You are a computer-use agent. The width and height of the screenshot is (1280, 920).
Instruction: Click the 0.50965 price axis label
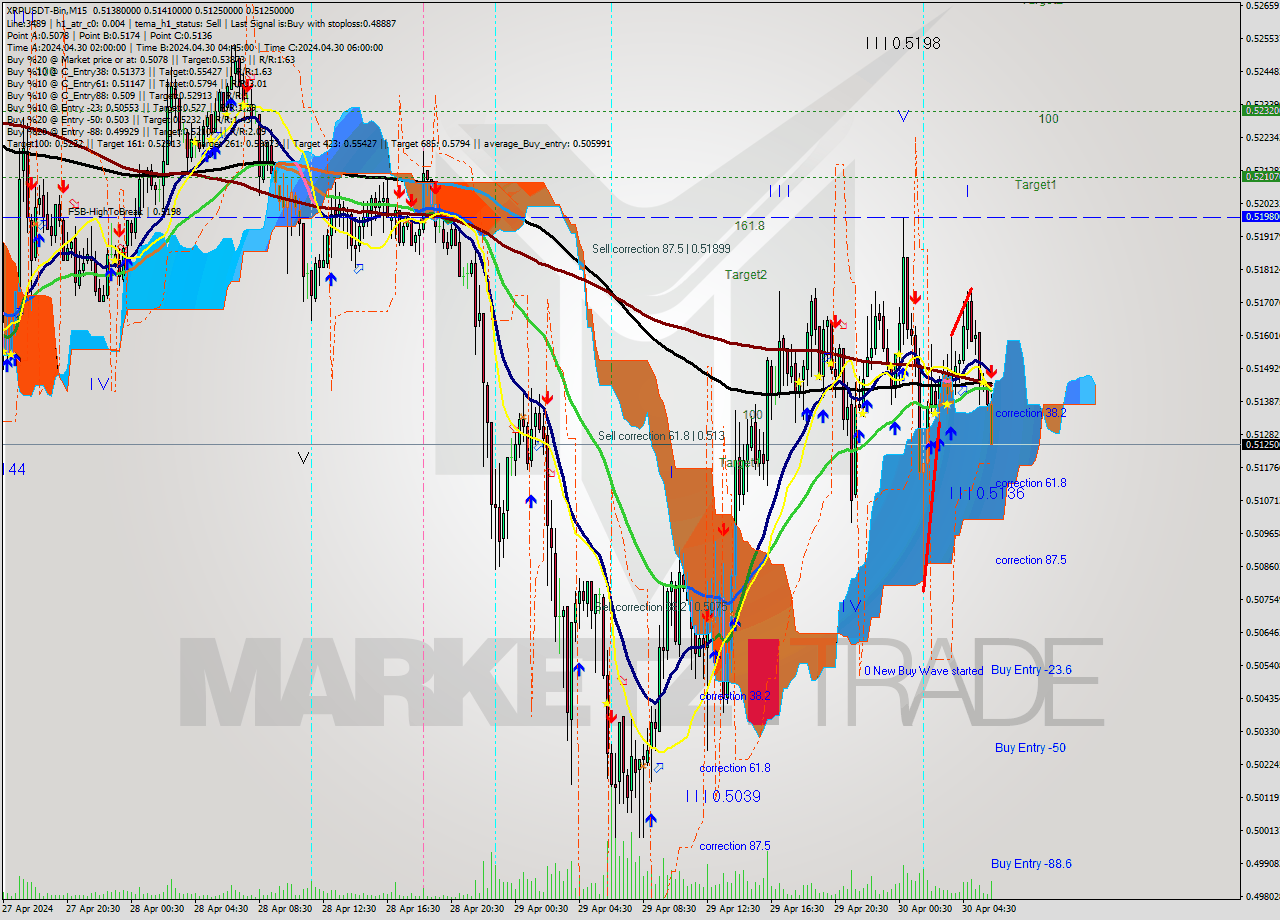(x=1262, y=533)
